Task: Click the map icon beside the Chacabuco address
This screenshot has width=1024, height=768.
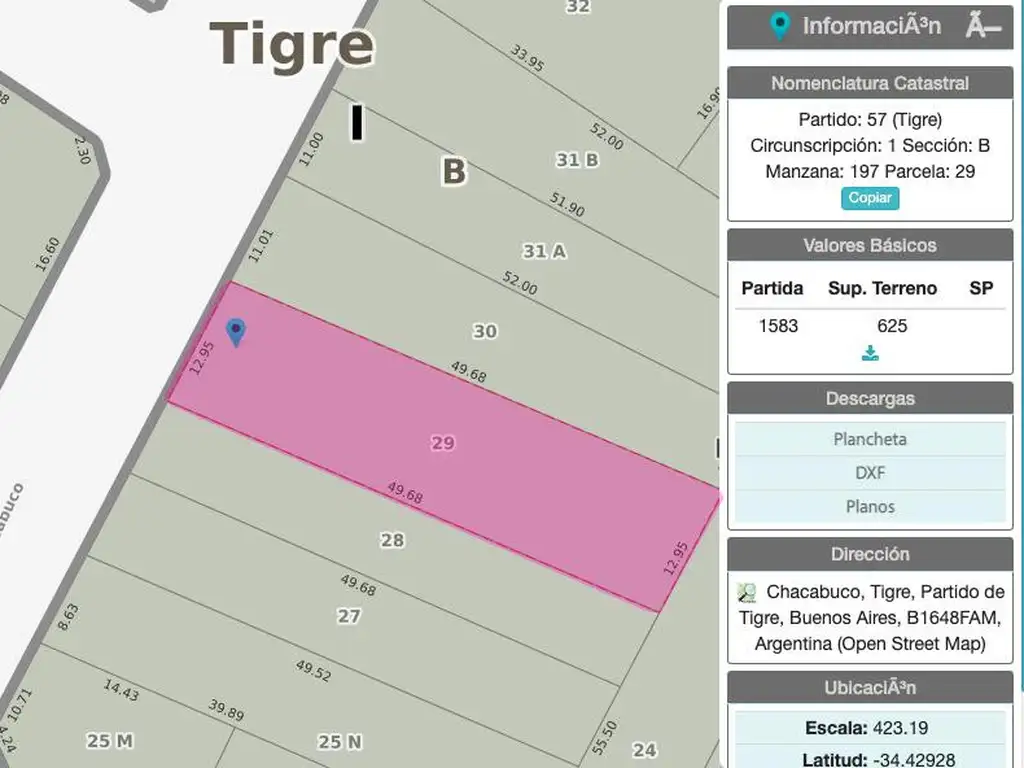Action: pos(746,592)
